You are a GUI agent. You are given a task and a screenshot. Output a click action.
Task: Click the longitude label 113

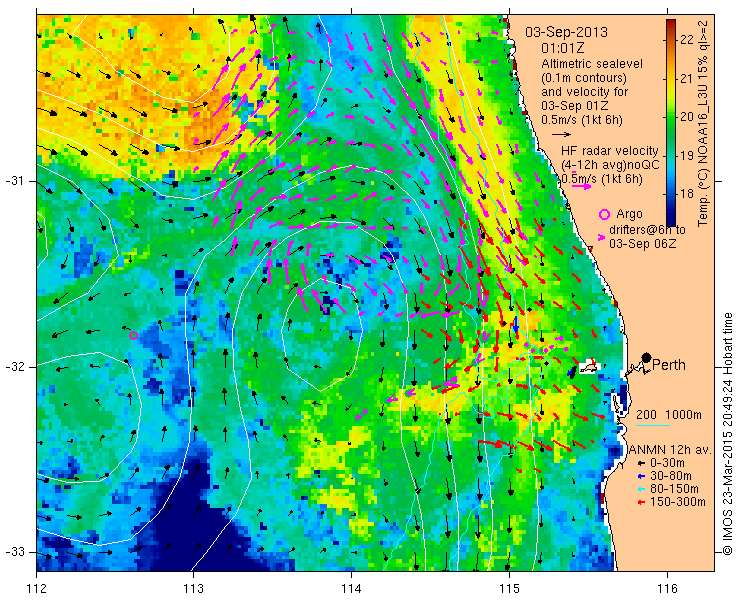(x=193, y=589)
